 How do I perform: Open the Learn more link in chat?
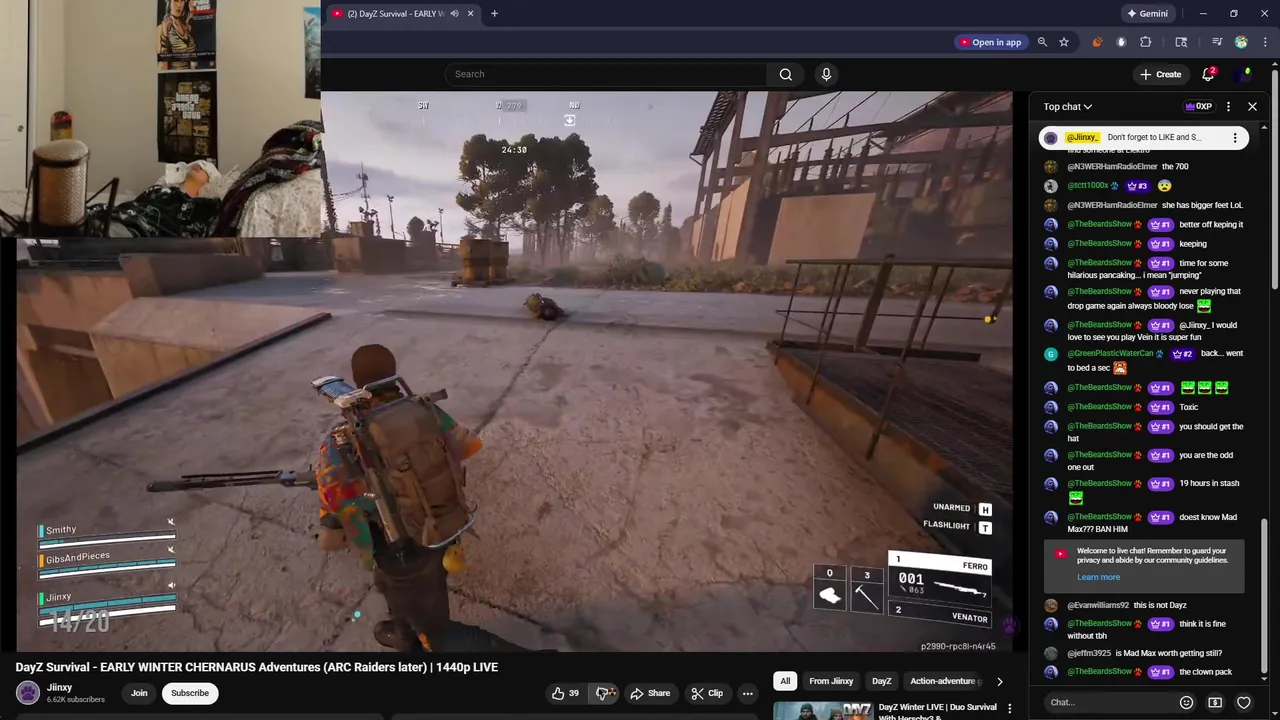(x=1098, y=577)
